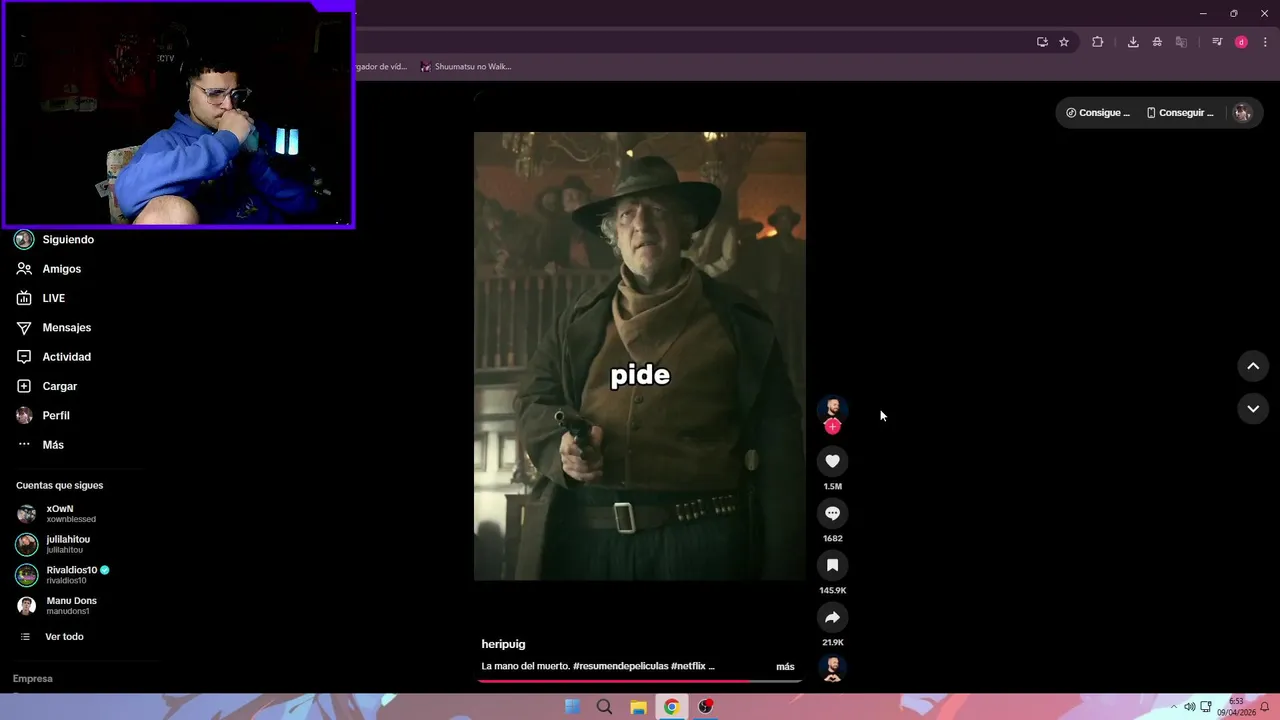Bookmark this page with the star icon

click(x=1064, y=42)
